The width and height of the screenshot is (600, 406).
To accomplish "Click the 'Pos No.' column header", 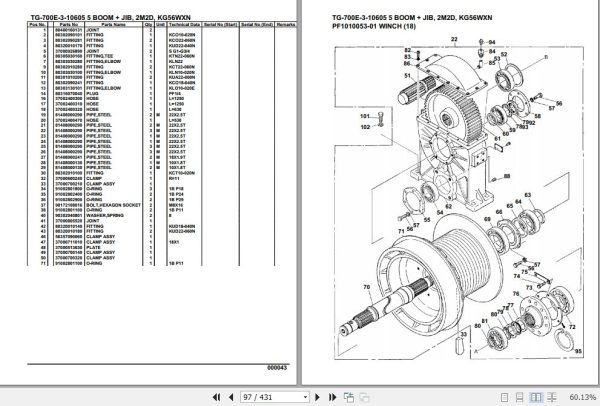I will pos(37,24).
